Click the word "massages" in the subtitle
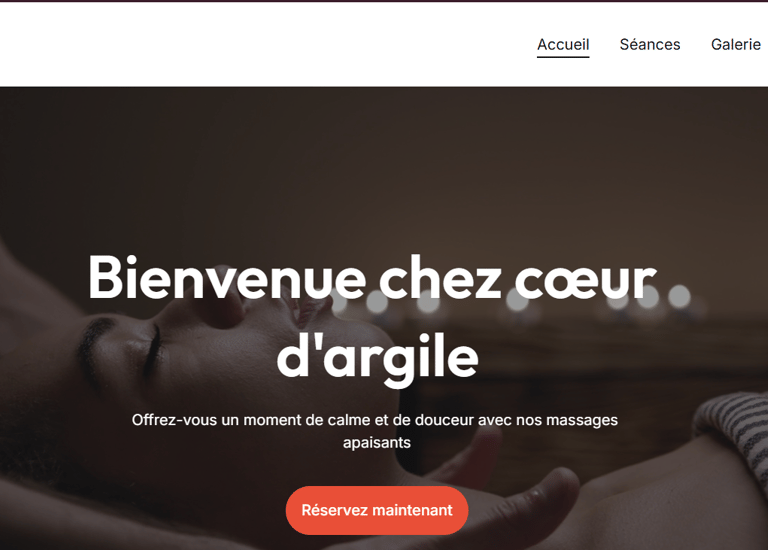Screen dimensions: 768x550 [582, 421]
